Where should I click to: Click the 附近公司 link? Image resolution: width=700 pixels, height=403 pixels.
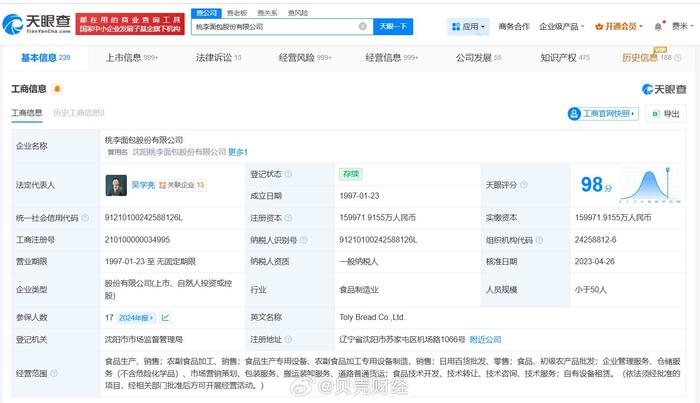pos(485,340)
